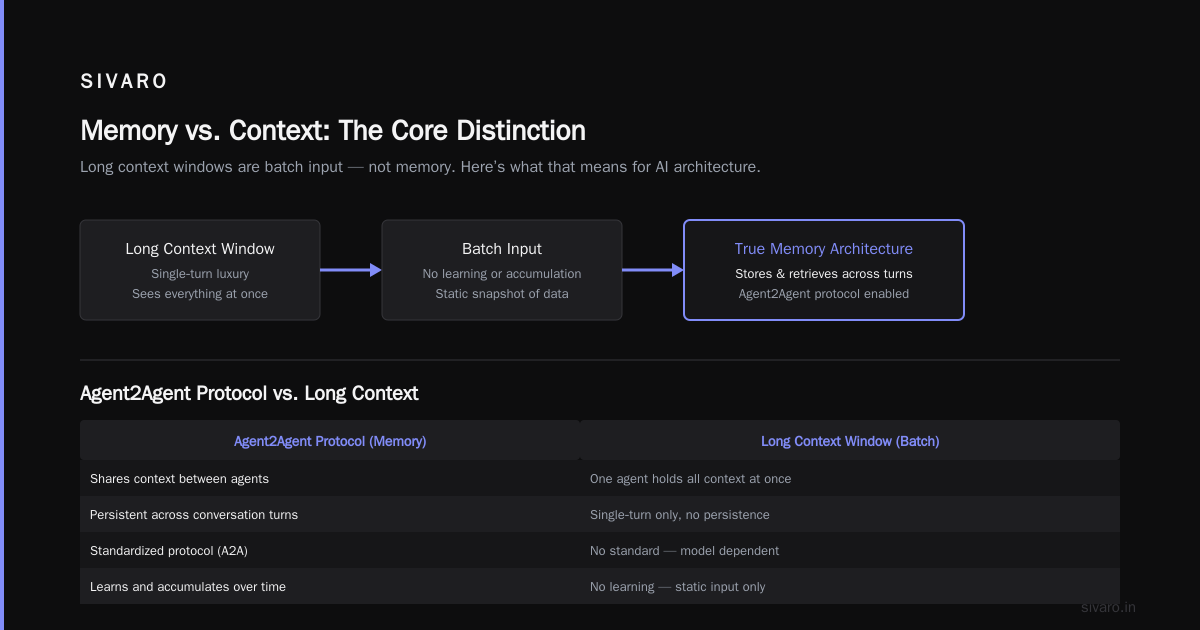Viewport: 1200px width, 630px height.
Task: Click 'Stores & retrieves across turns' text
Action: [824, 273]
